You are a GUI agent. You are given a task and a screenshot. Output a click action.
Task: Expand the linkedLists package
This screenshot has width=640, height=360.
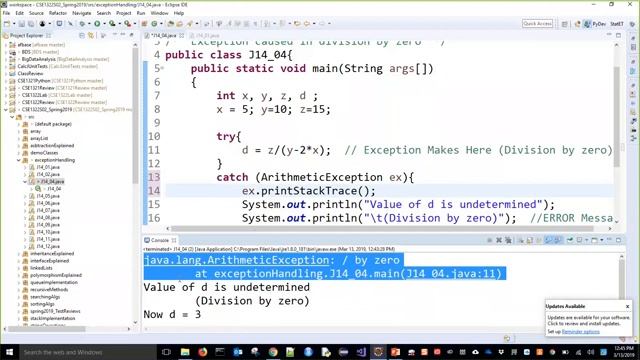pyautogui.click(x=19, y=268)
